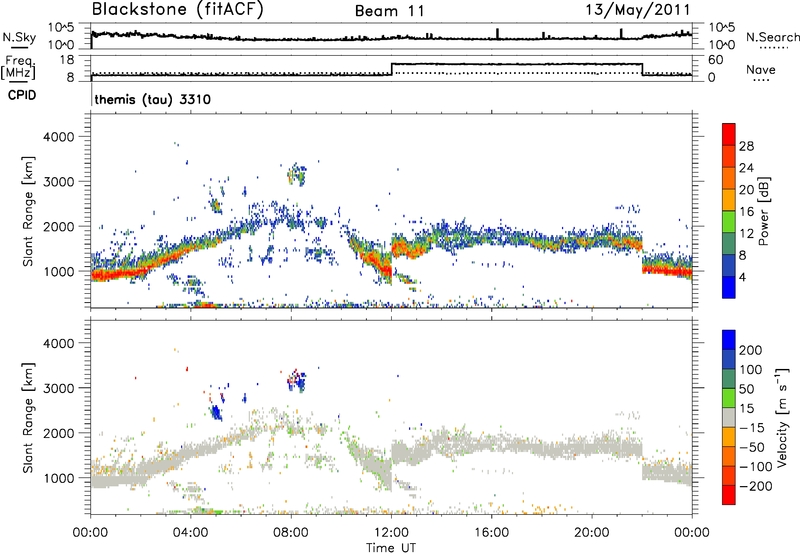Click the '12:00' time tick label

pos(391,533)
